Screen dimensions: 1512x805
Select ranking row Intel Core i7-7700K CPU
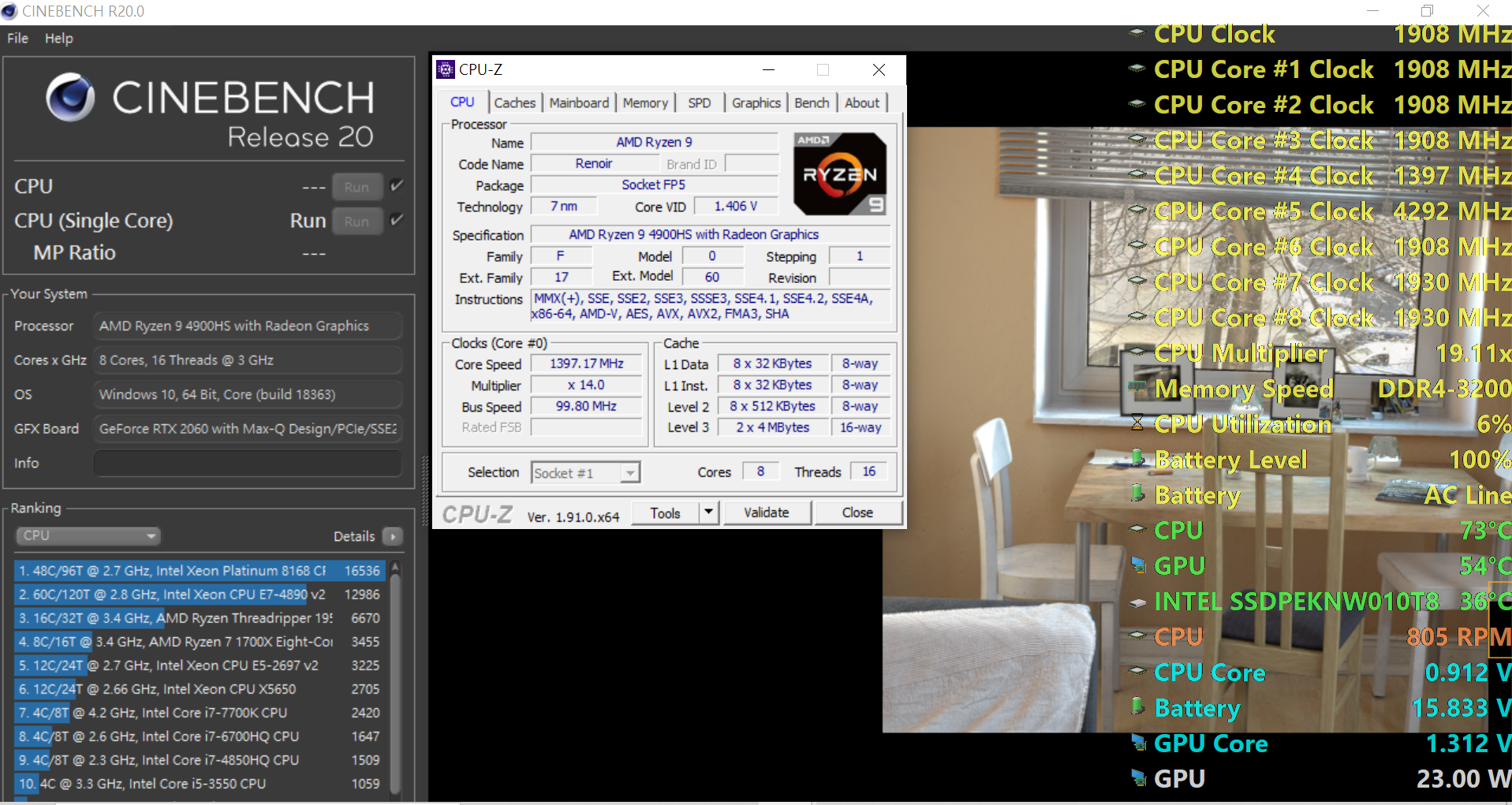point(199,712)
